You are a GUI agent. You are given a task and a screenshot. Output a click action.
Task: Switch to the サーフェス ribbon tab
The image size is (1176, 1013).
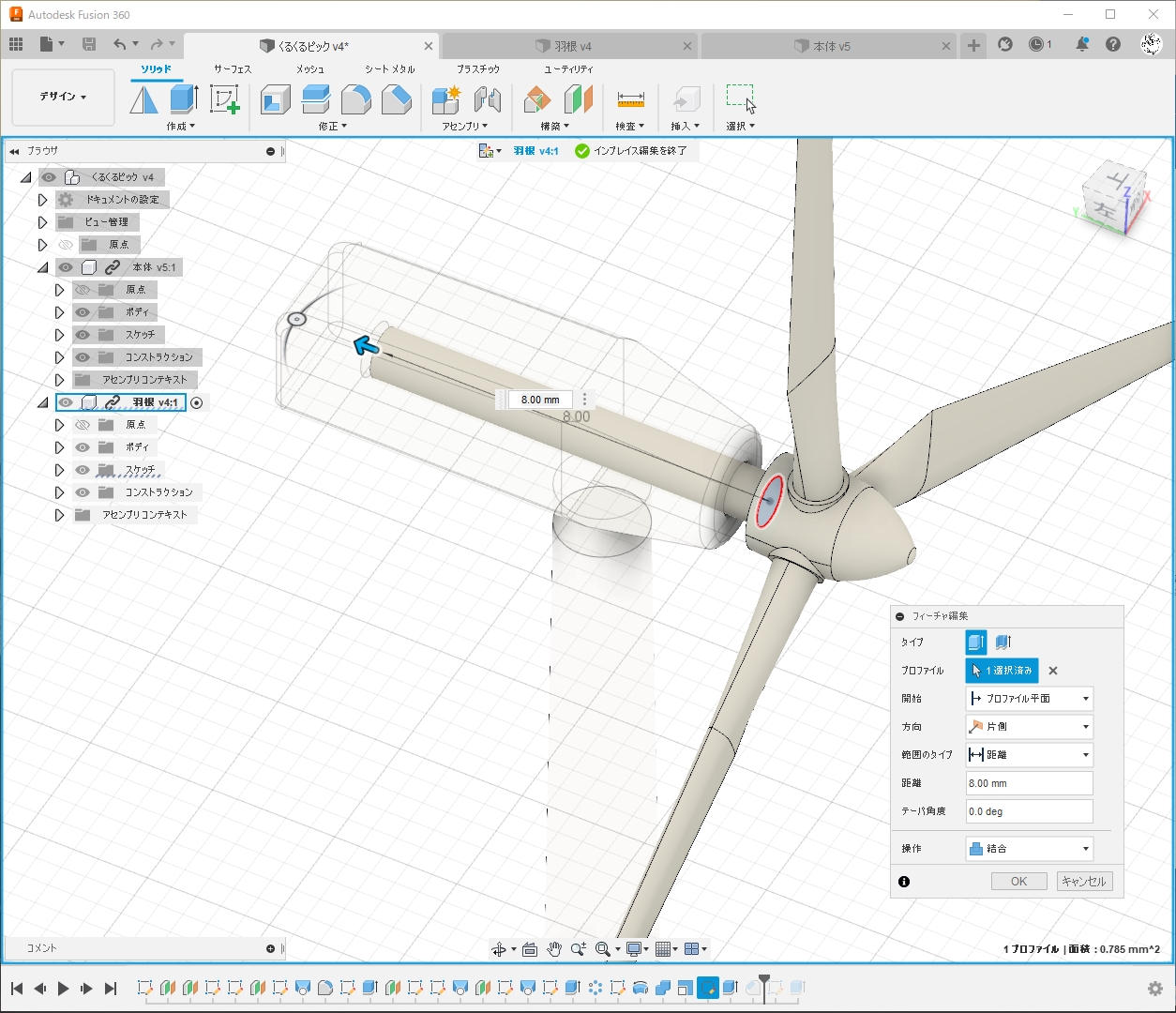tap(233, 69)
